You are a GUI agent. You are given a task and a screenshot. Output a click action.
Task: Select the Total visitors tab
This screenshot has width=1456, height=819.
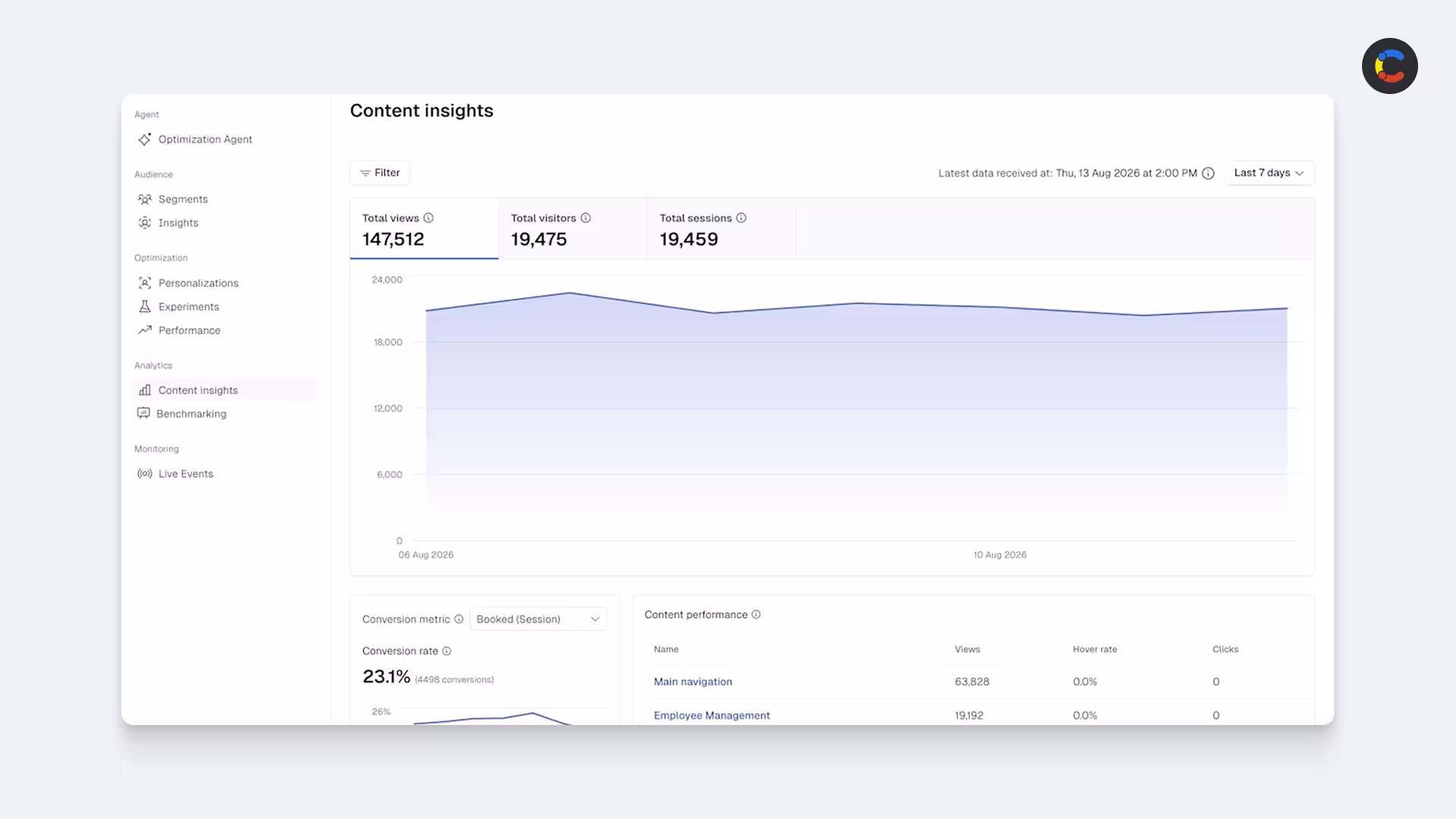pyautogui.click(x=573, y=229)
